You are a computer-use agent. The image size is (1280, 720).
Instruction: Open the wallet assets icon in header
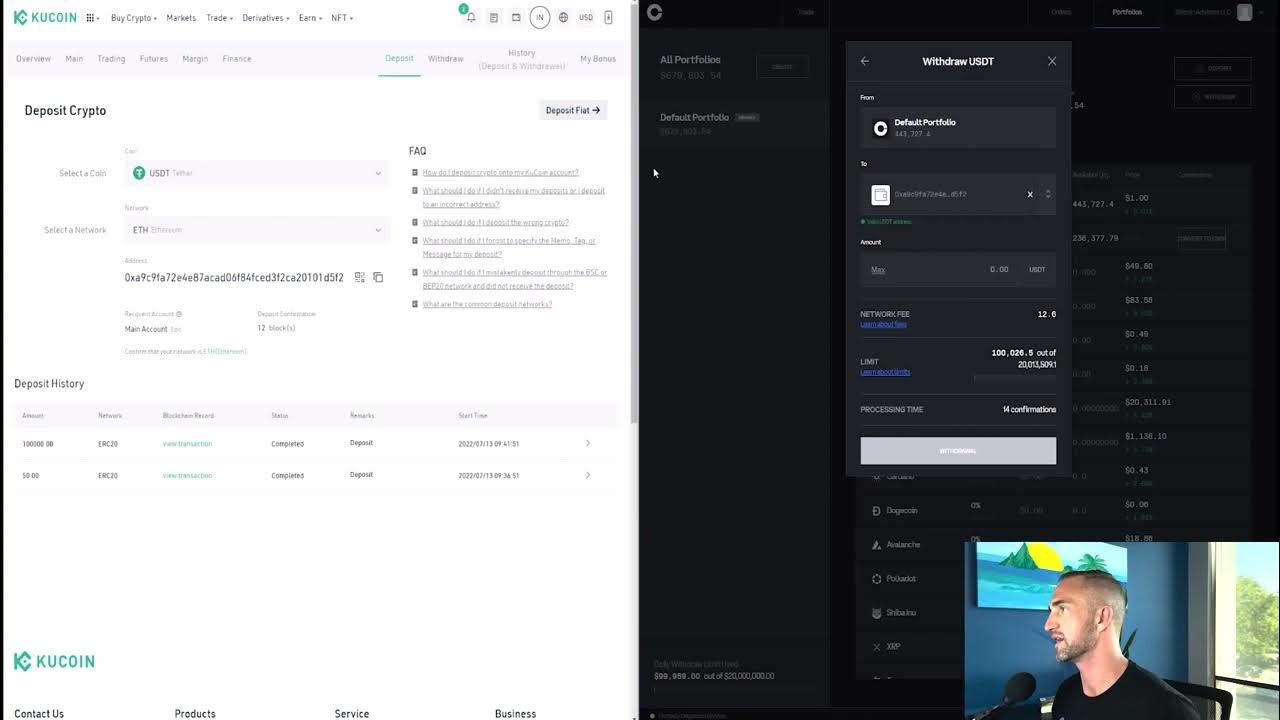[x=516, y=18]
